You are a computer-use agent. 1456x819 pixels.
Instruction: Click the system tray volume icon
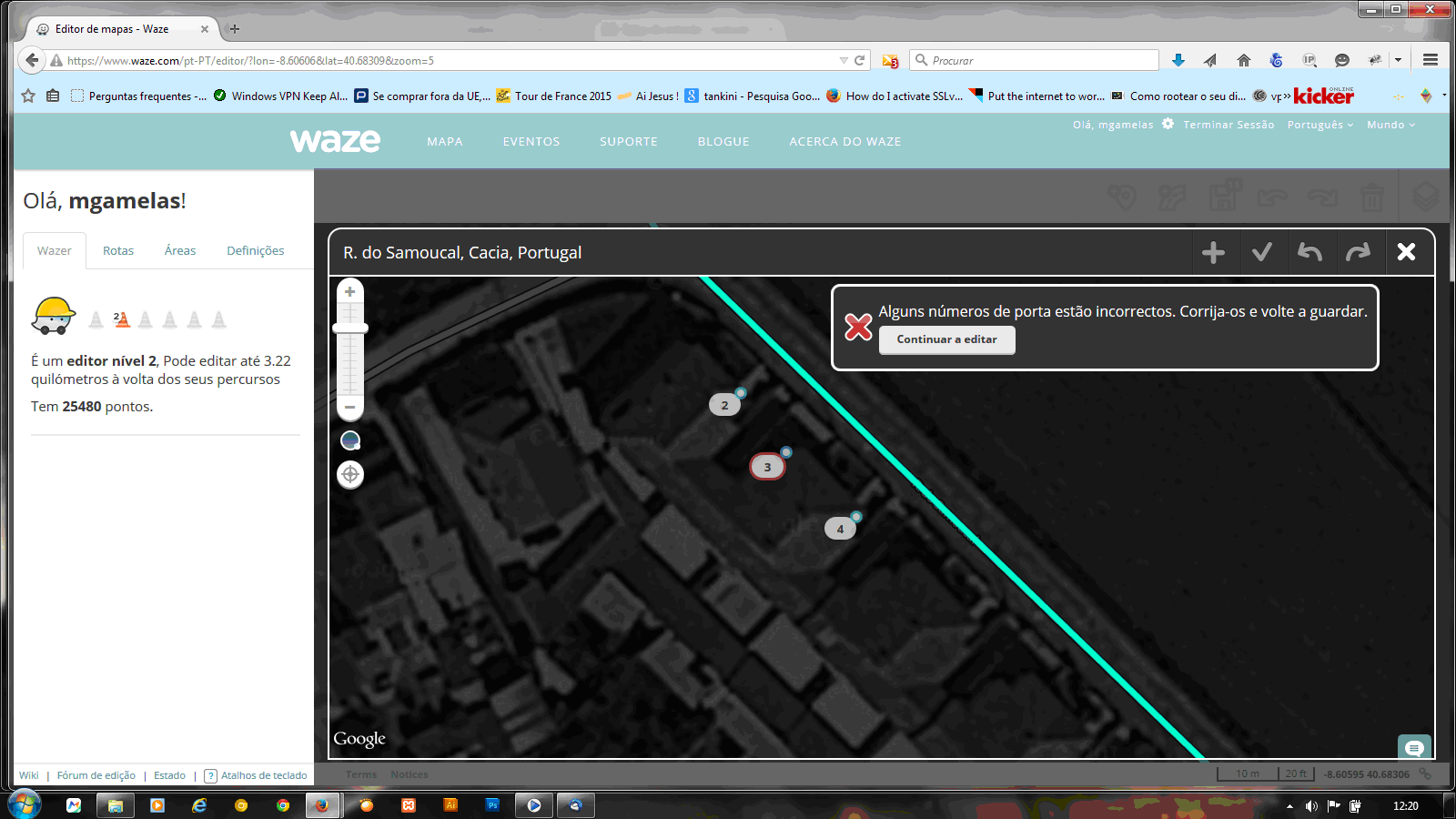tap(1310, 806)
